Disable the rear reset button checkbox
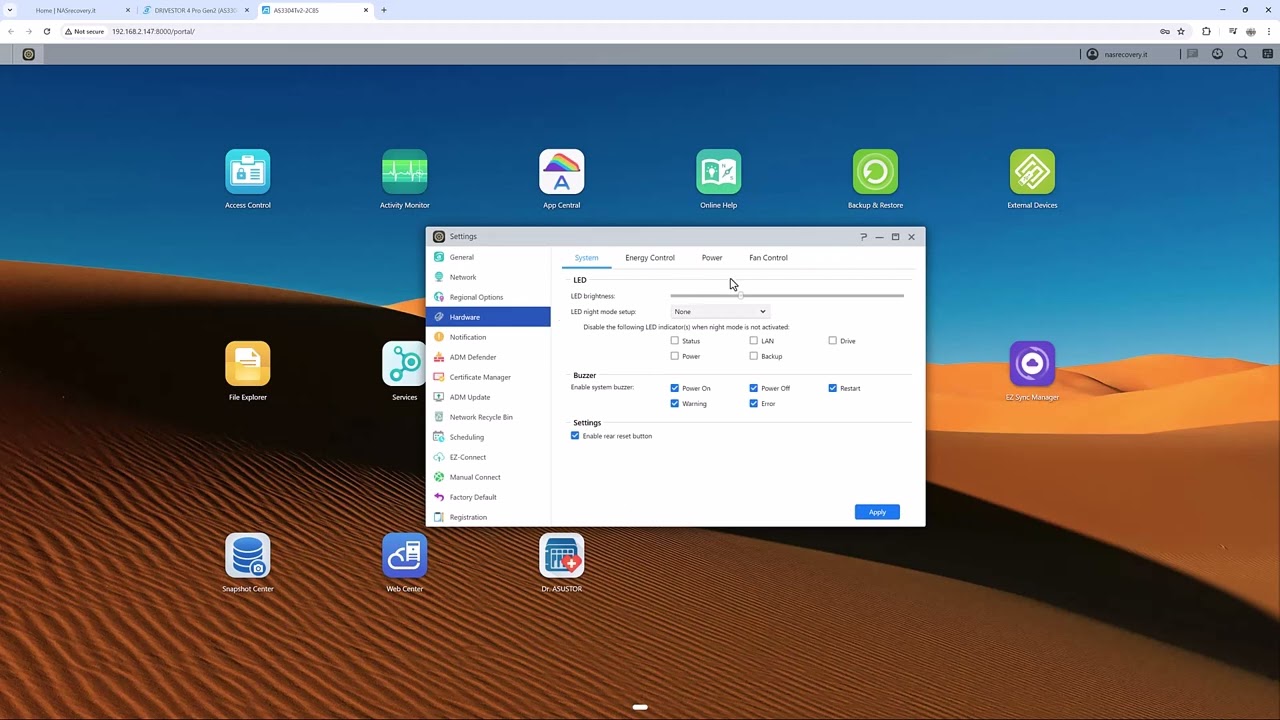 tap(575, 436)
